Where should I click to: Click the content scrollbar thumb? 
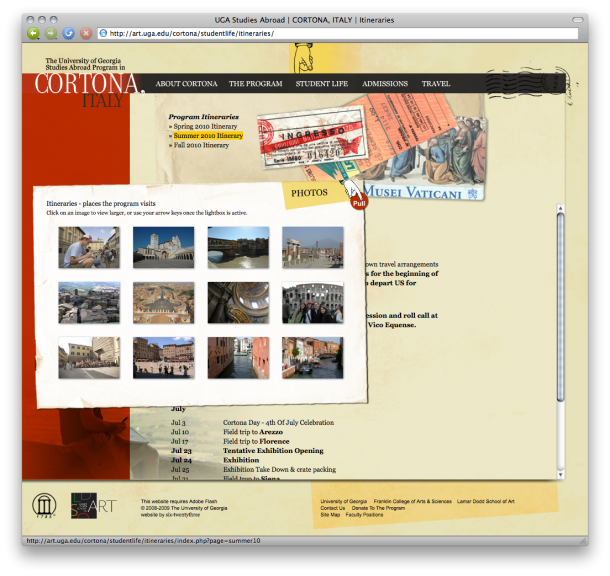click(560, 307)
